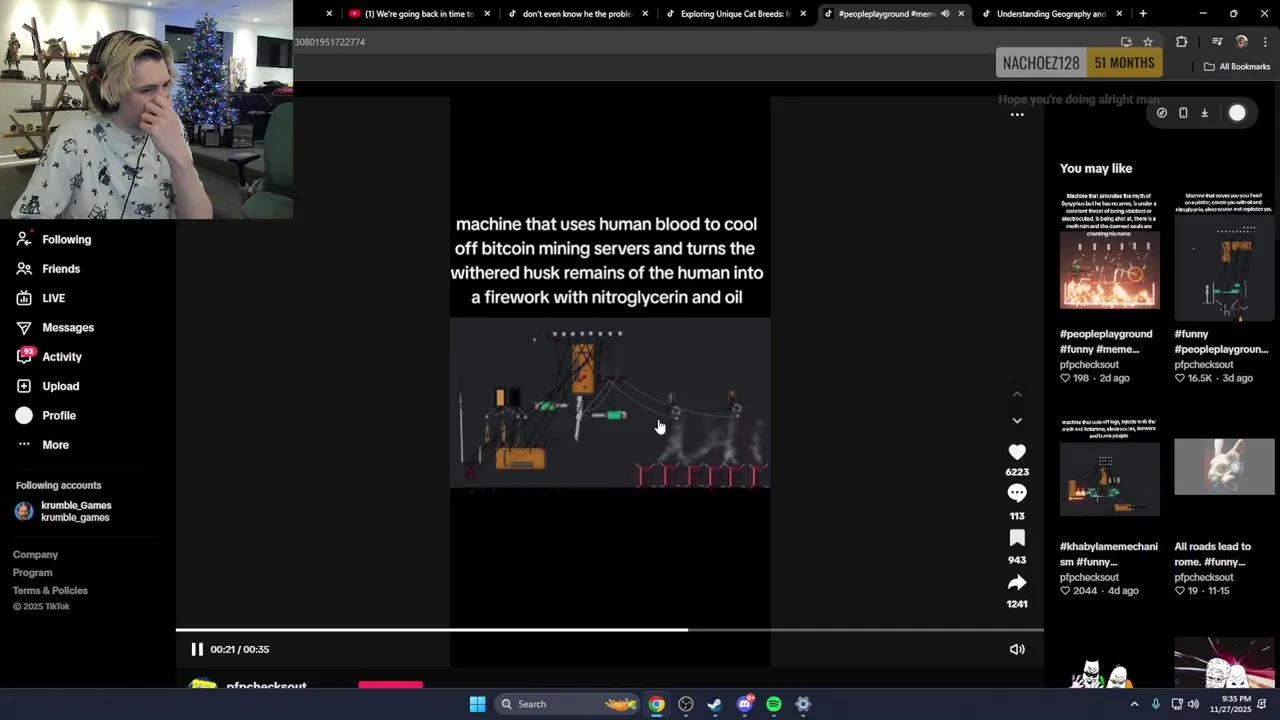Mute the audio-playing #peopleplayground tab
Screen dimensions: 1280x720
945,14
